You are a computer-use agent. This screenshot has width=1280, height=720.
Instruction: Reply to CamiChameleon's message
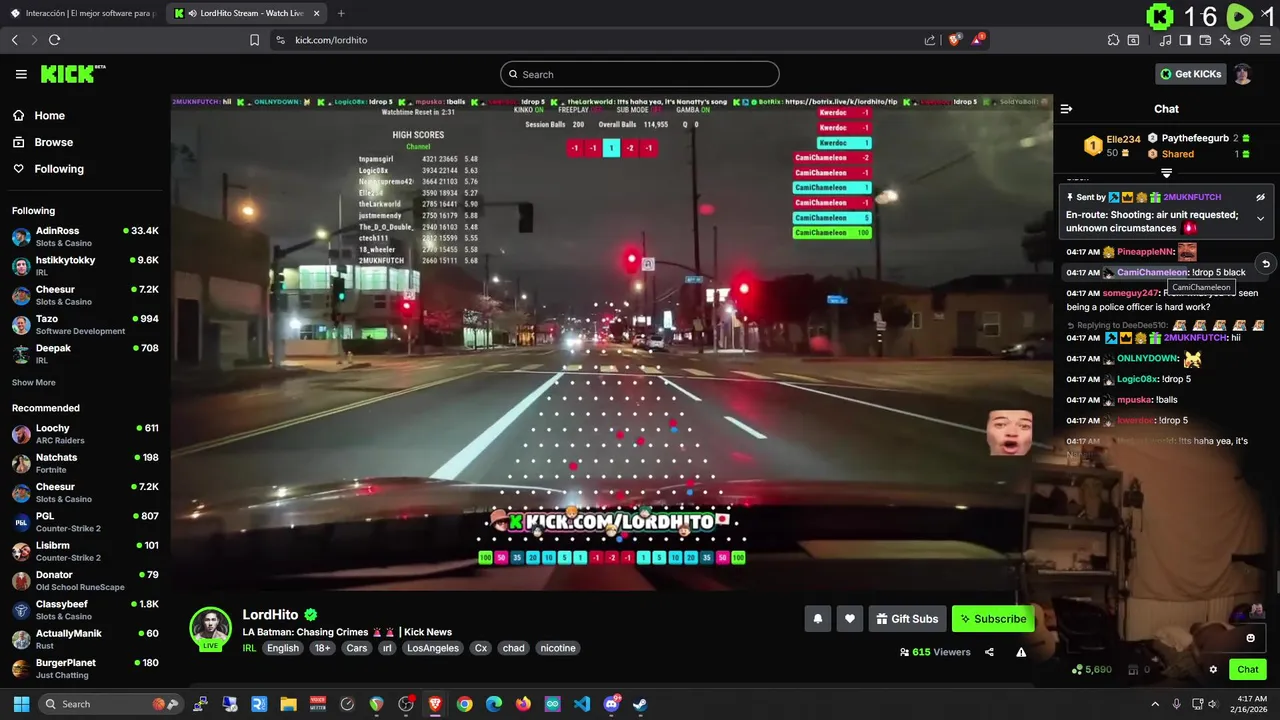1265,264
